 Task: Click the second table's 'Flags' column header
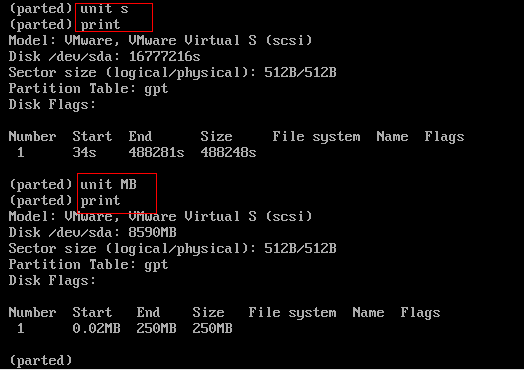[420, 313]
